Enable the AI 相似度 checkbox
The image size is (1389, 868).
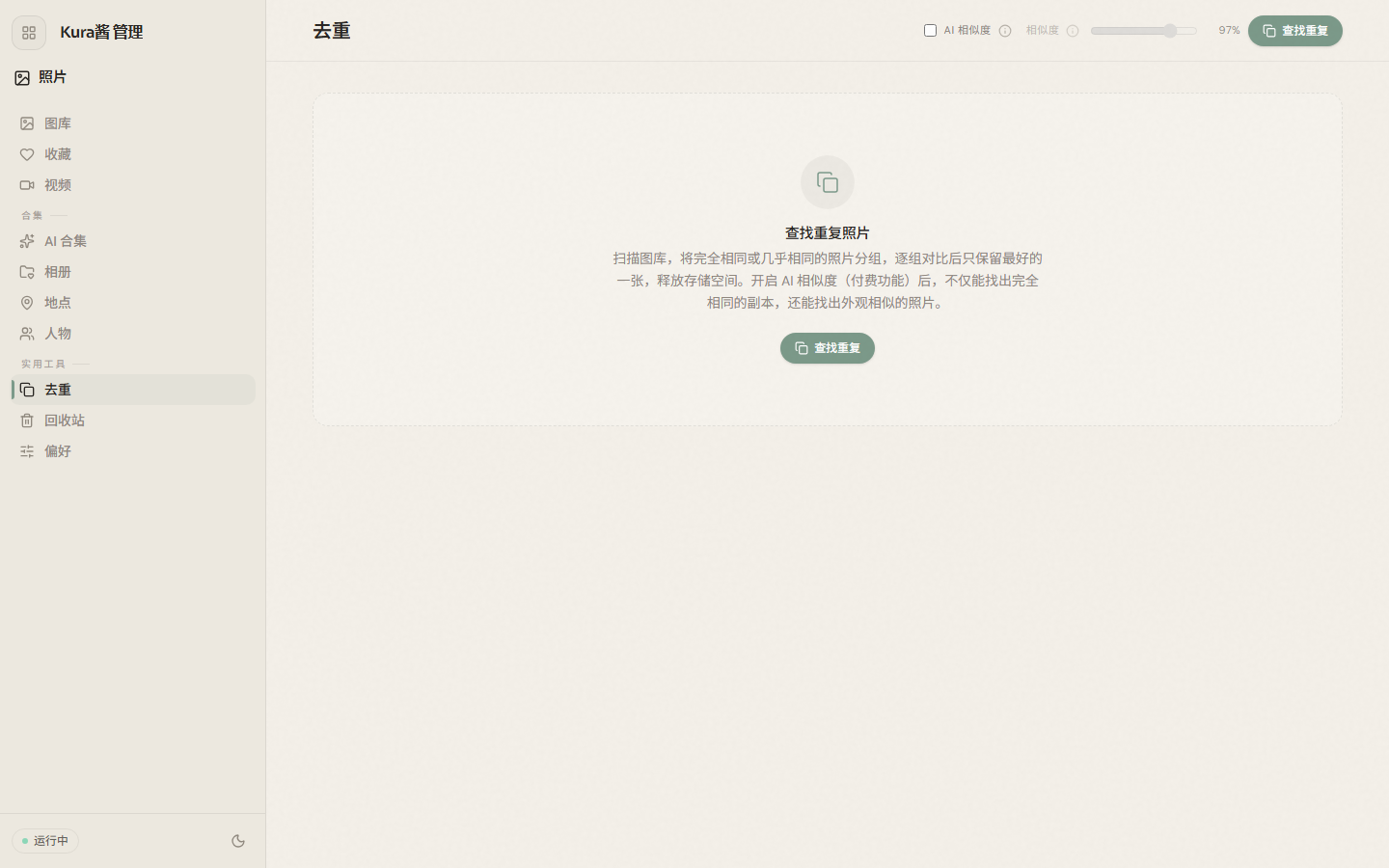pyautogui.click(x=930, y=31)
